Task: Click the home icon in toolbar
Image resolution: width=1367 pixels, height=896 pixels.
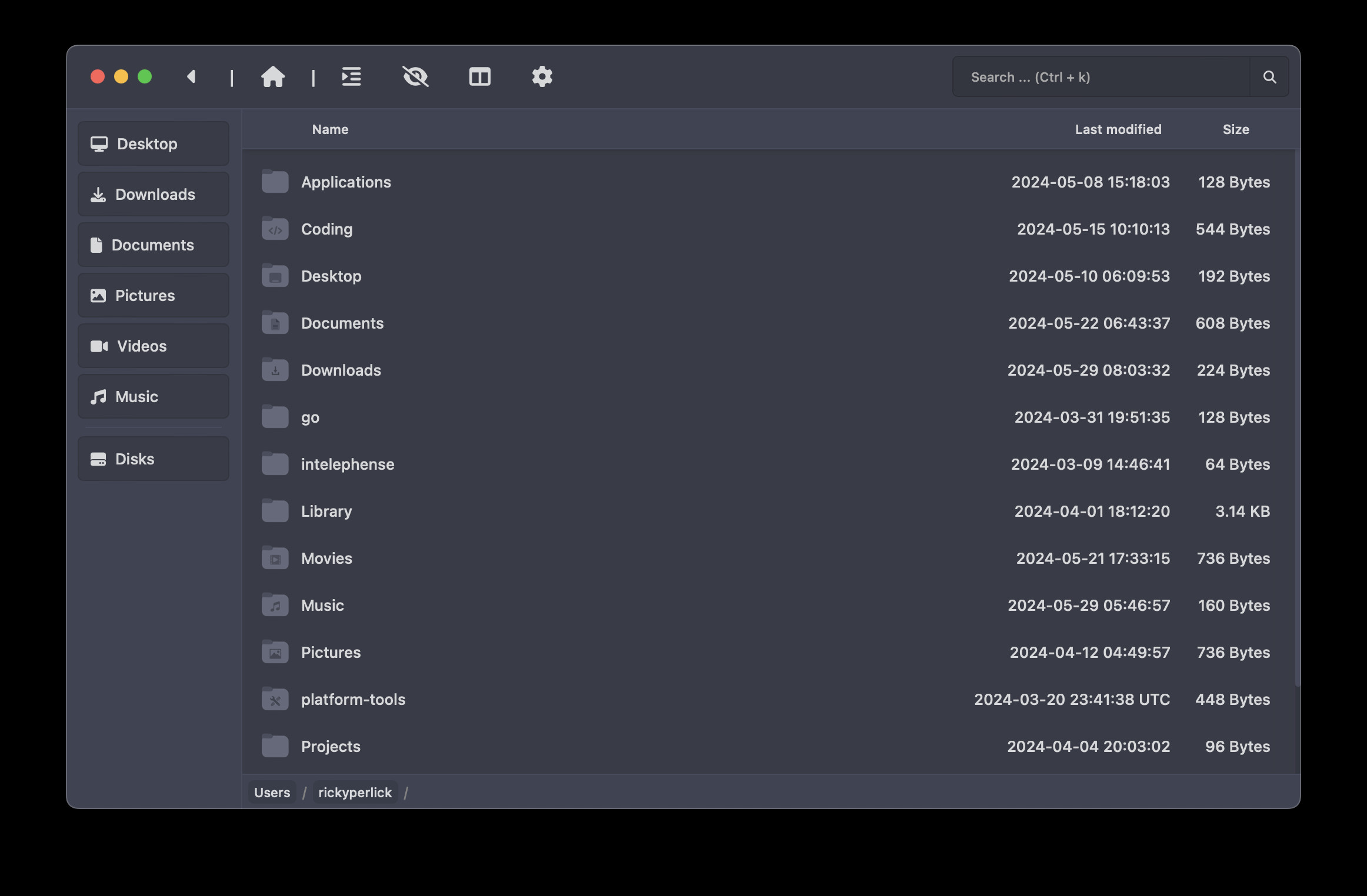Action: point(273,77)
